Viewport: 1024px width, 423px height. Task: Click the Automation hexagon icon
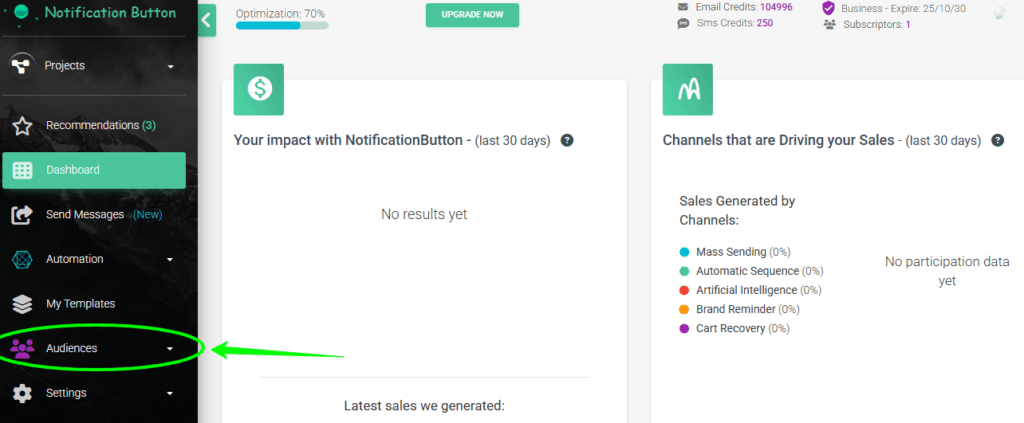tap(22, 260)
